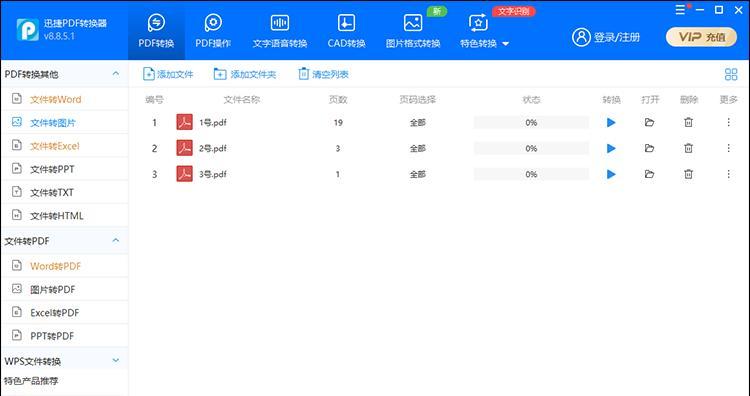Start conversion of 1号.pdf
The image size is (750, 396).
tap(611, 122)
